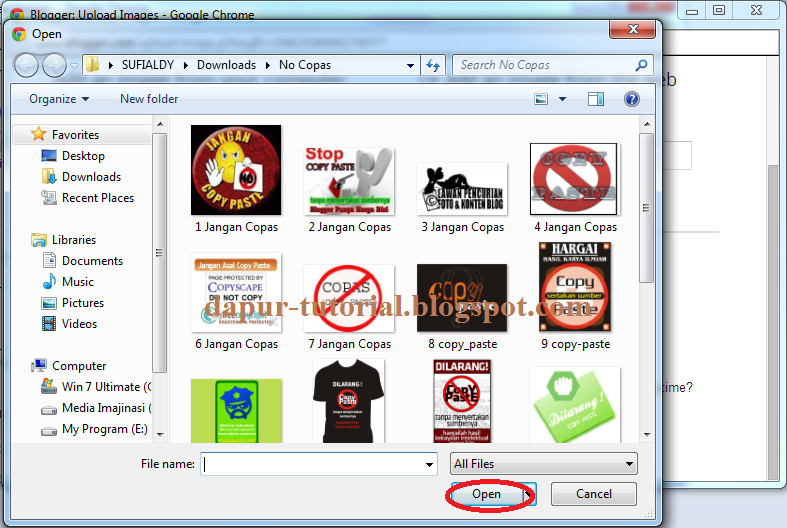Click New folder in the toolbar
Viewport: 787px width, 528px height.
point(149,99)
